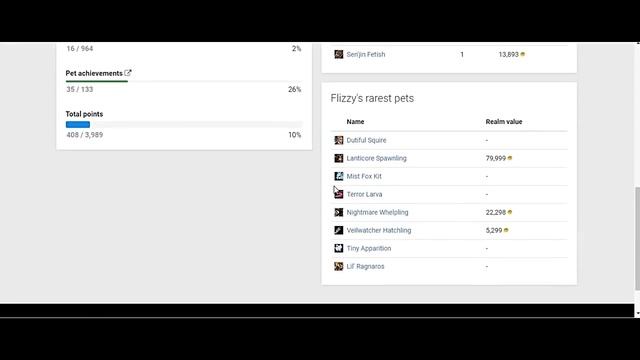Click the gold coin beside 79,999
This screenshot has width=640, height=360.
pyautogui.click(x=510, y=158)
